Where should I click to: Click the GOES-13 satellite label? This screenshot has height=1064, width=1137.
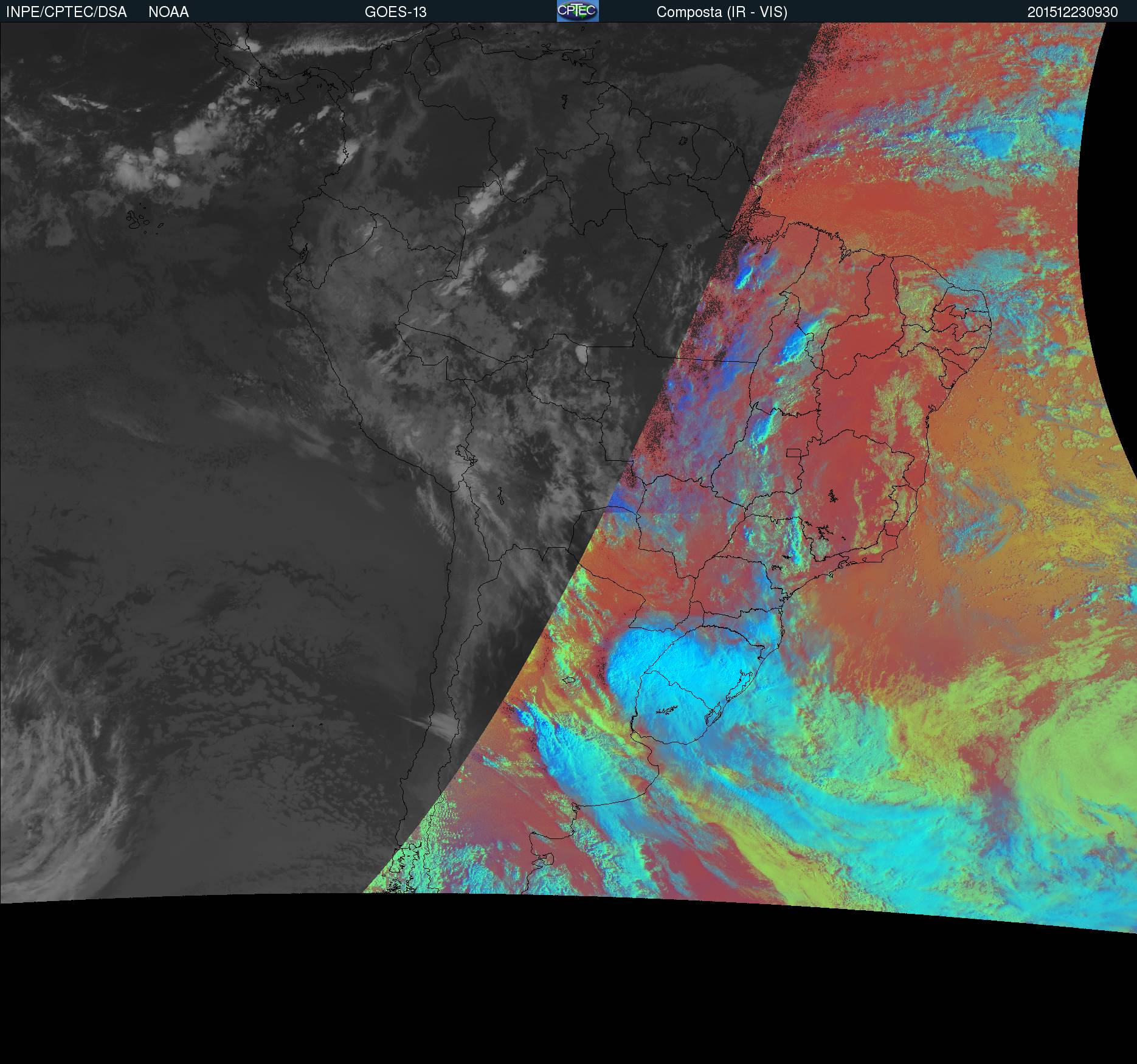point(396,12)
